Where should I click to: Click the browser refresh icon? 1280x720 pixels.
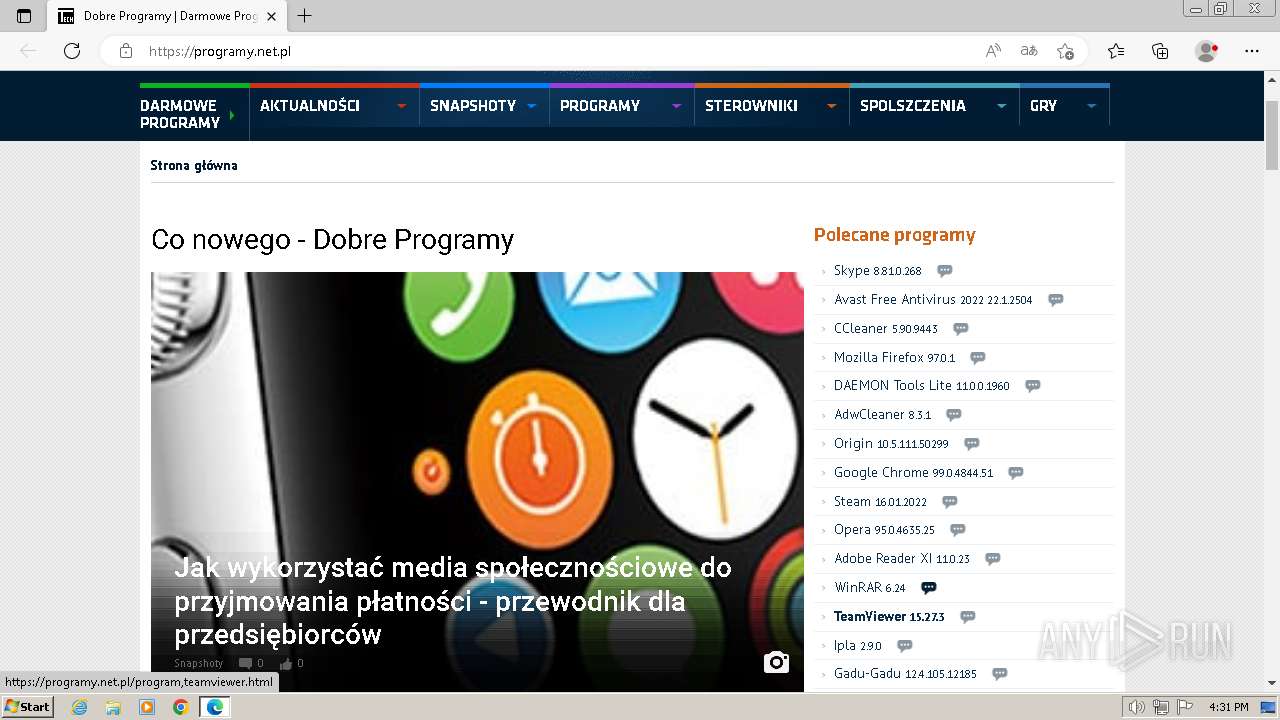click(x=72, y=51)
